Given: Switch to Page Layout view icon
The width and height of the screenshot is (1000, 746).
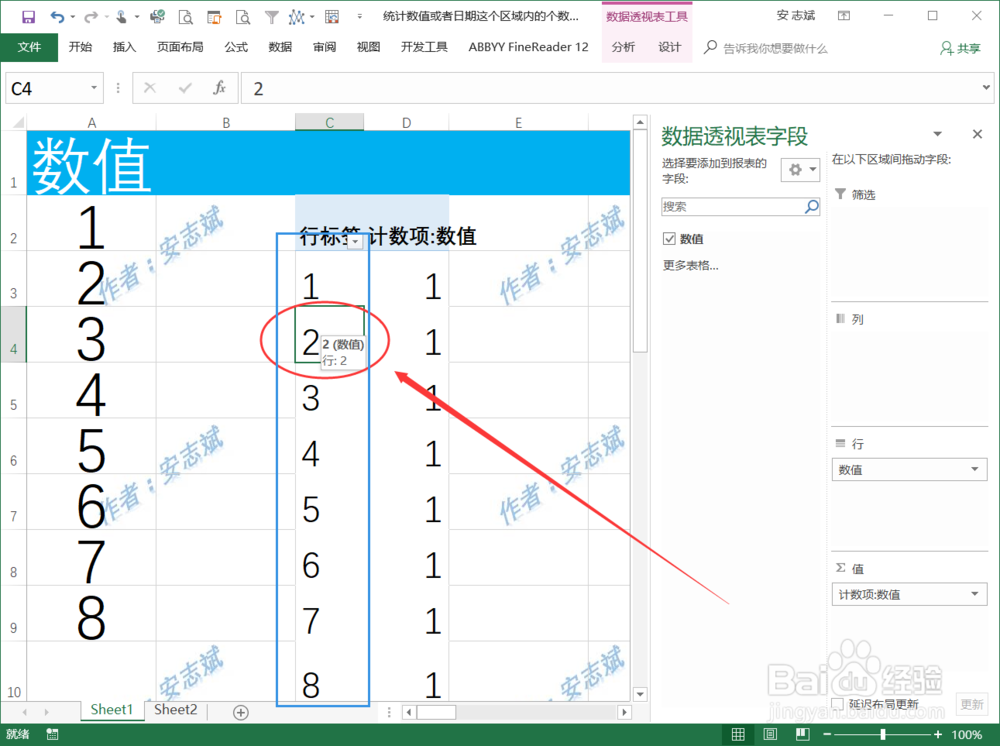Looking at the screenshot, I should (x=770, y=735).
